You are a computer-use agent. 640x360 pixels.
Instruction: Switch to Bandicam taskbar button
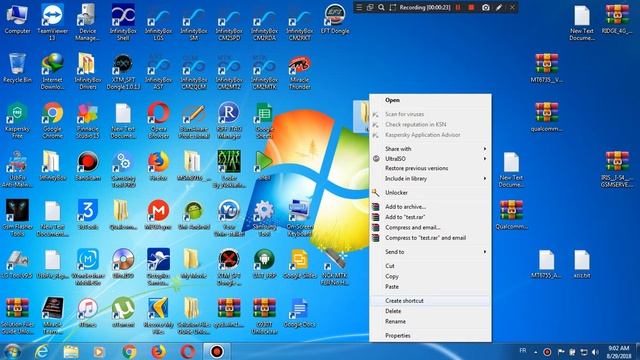pos(217,351)
